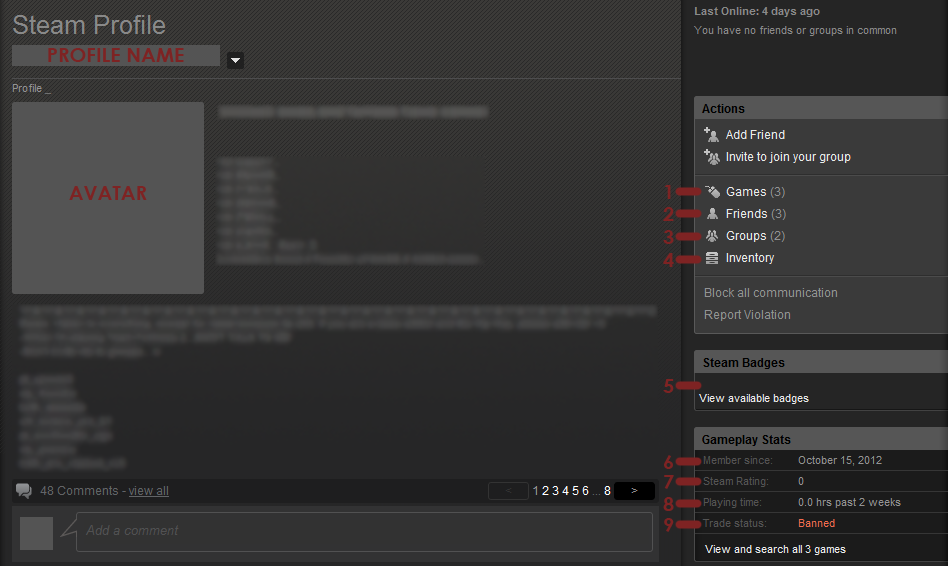Select Invite to join your group
The image size is (948, 566).
coord(788,157)
